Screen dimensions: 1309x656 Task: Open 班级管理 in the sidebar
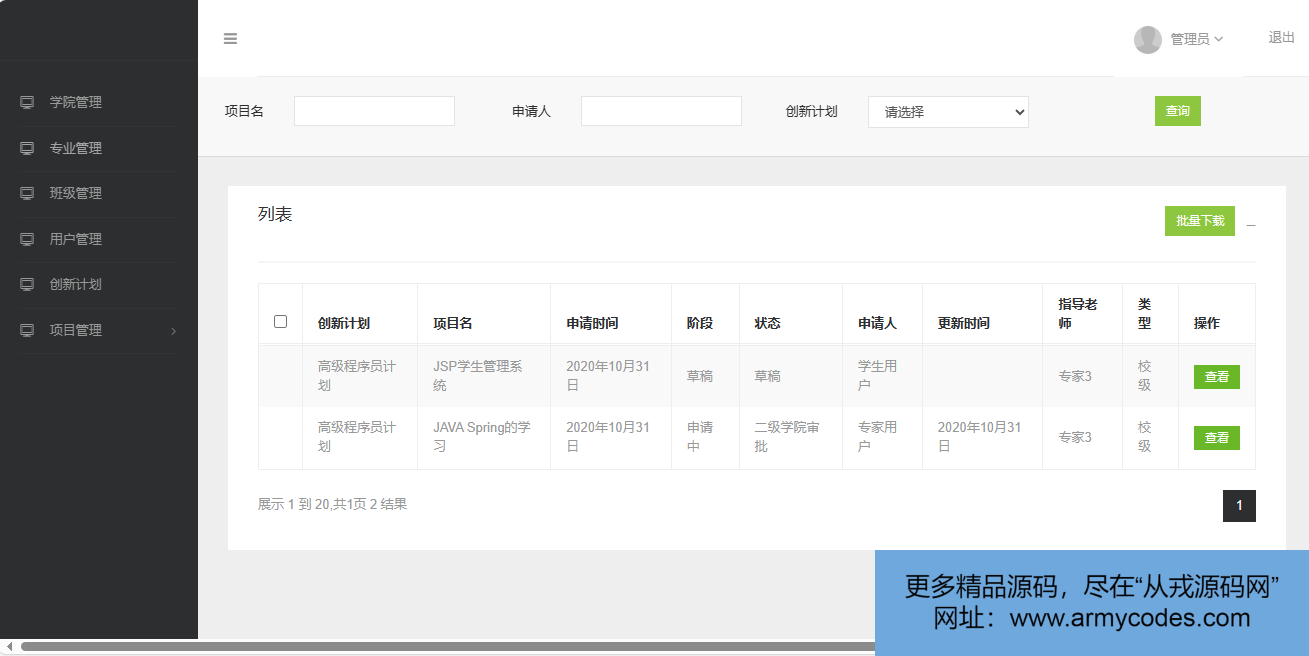tap(76, 193)
